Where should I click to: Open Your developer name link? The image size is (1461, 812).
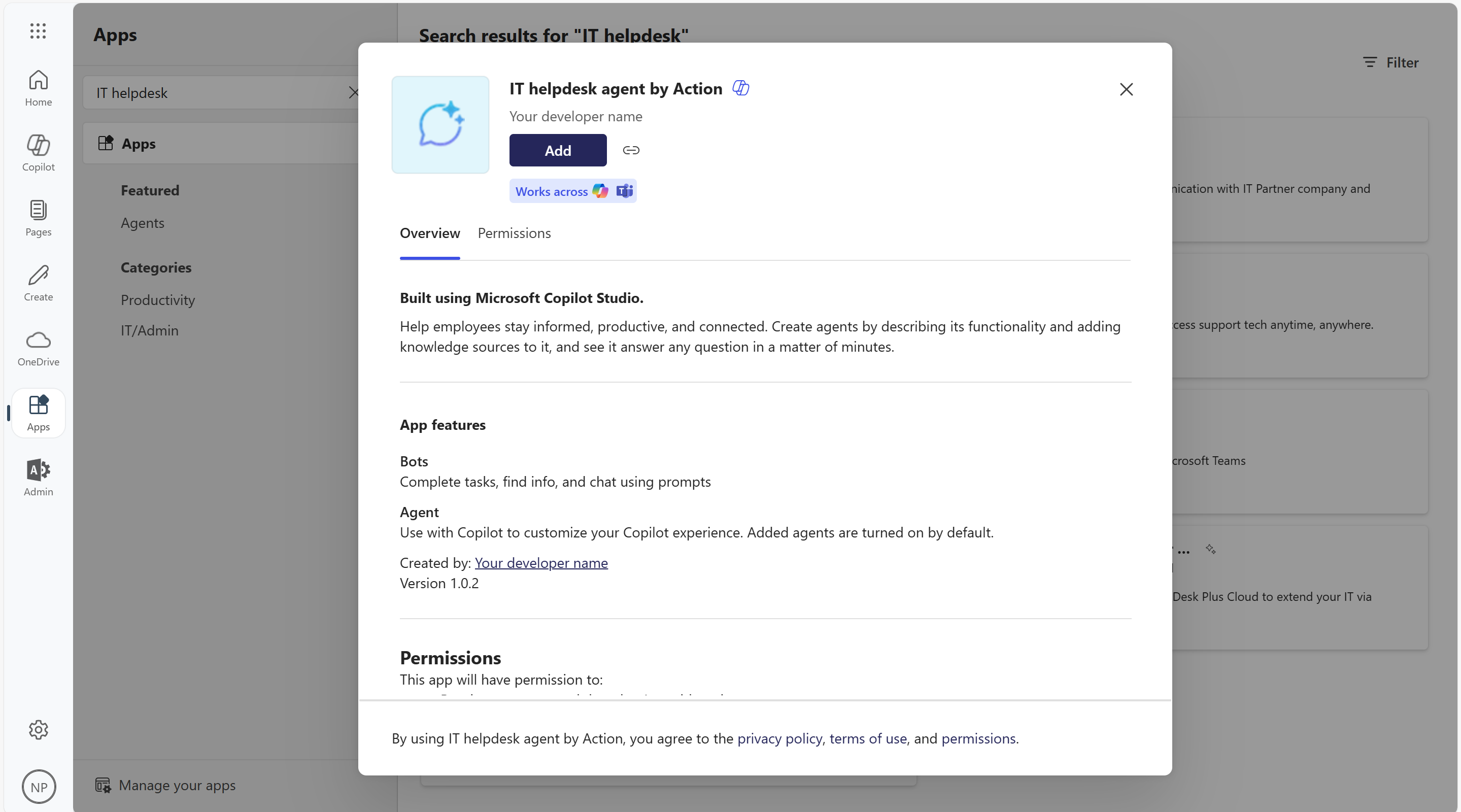pyautogui.click(x=540, y=562)
